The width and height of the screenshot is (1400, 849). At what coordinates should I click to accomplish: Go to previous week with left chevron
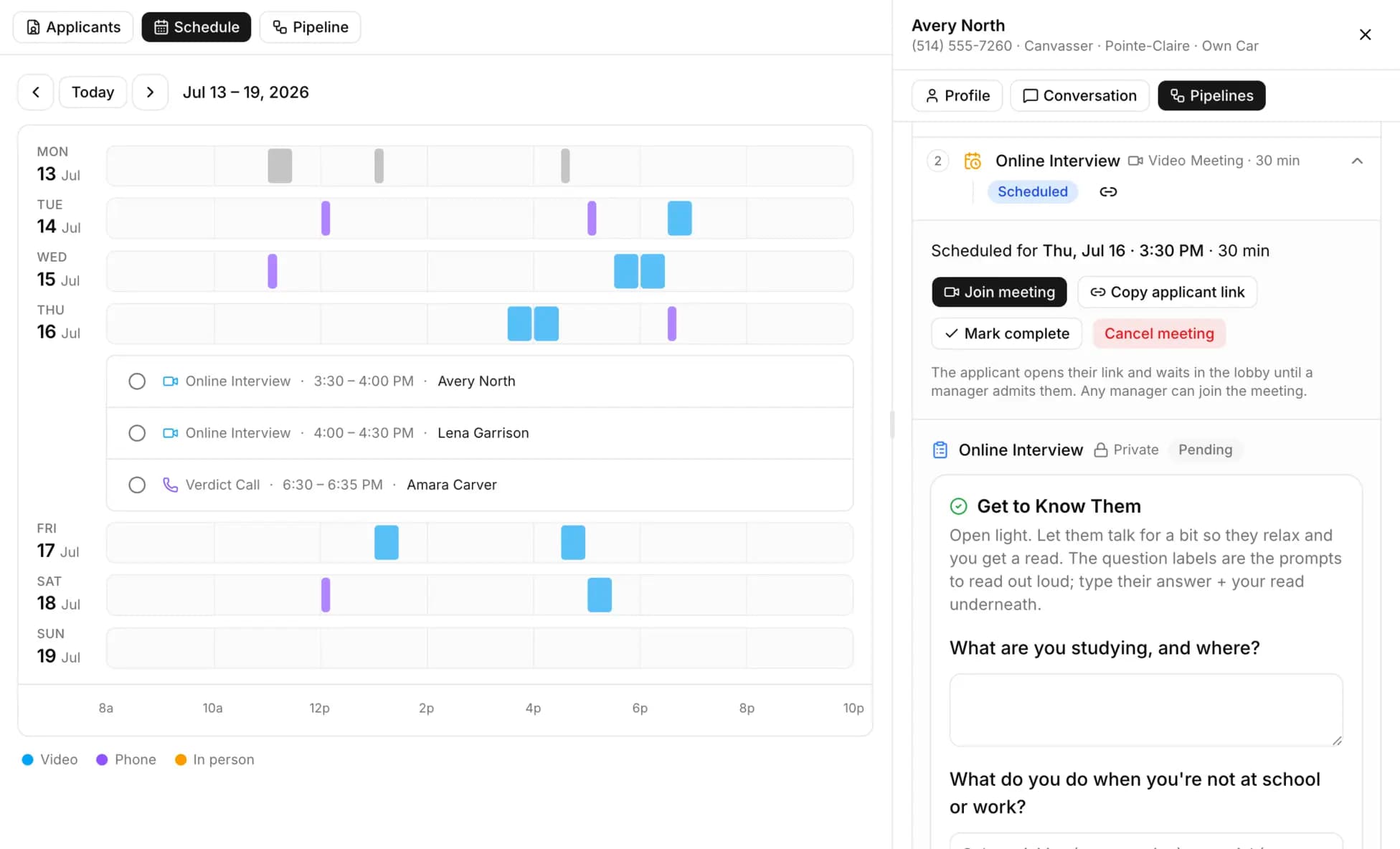point(36,92)
